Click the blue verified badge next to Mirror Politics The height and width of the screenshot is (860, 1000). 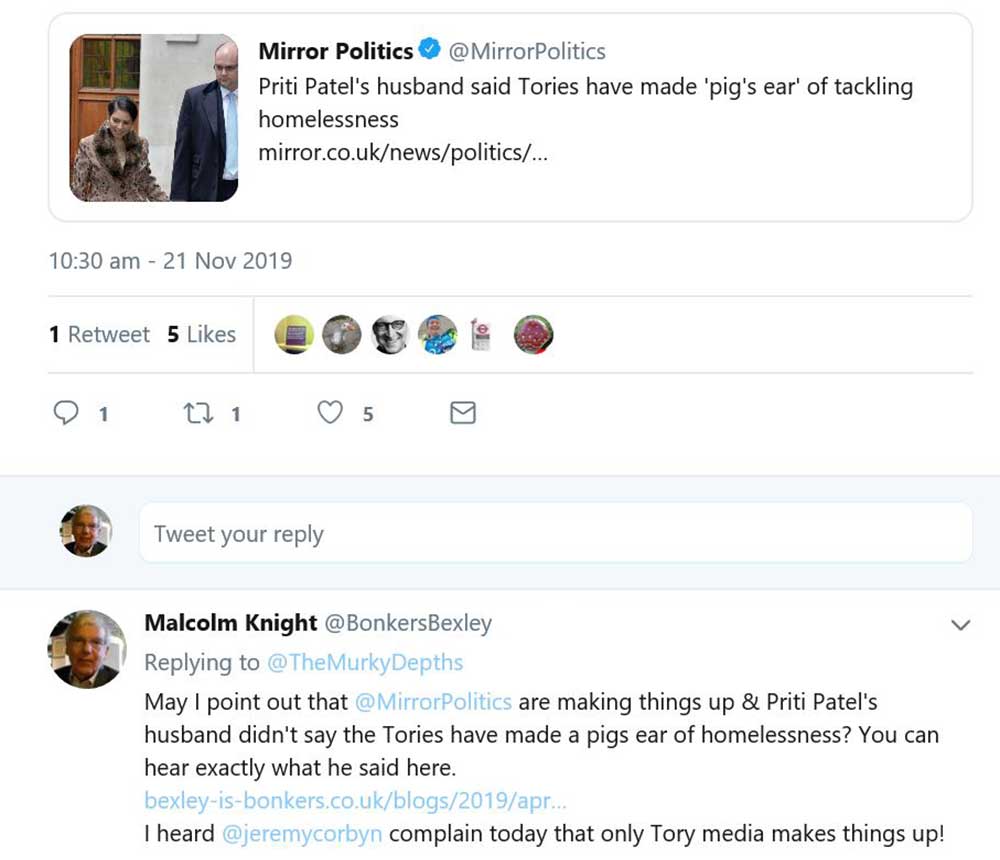point(430,50)
